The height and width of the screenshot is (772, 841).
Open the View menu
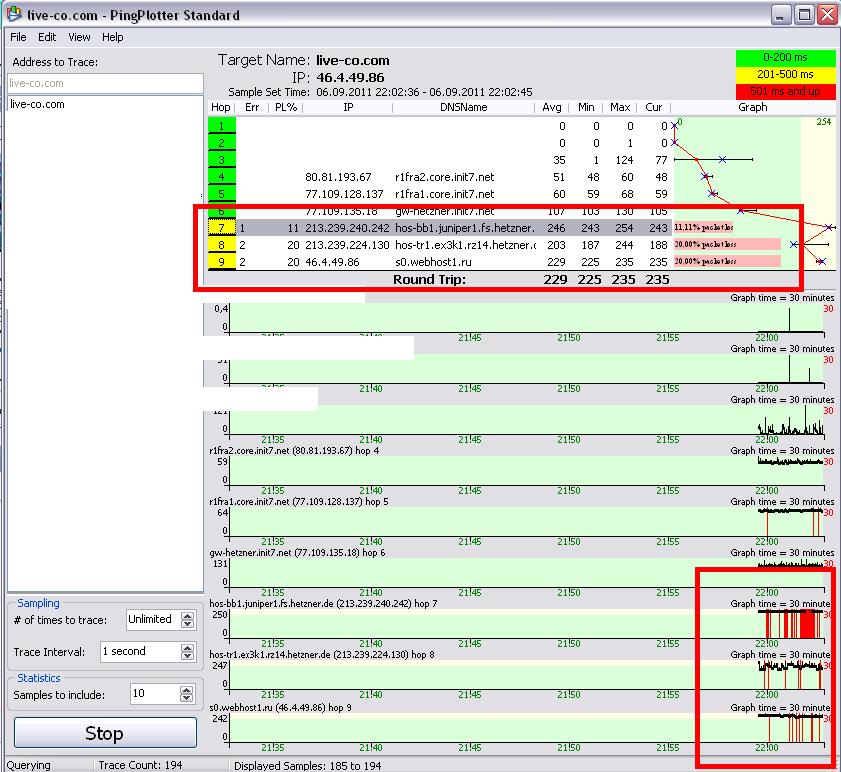coord(79,37)
